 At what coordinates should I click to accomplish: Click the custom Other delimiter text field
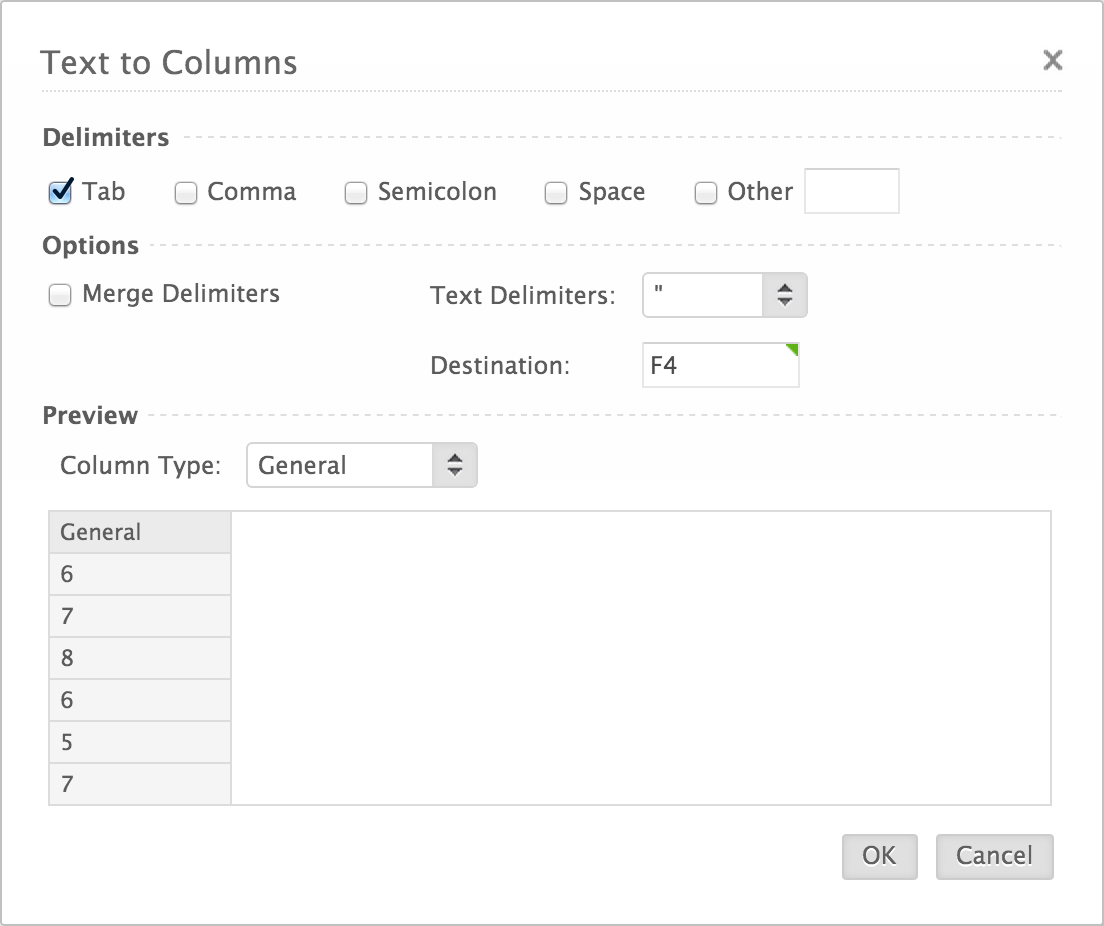(851, 191)
